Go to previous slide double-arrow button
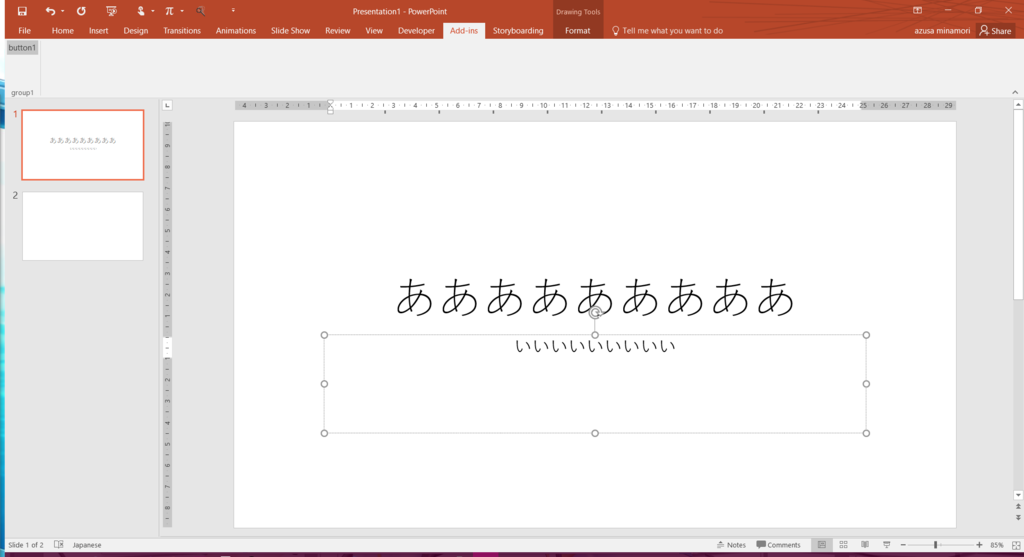 click(x=1017, y=507)
